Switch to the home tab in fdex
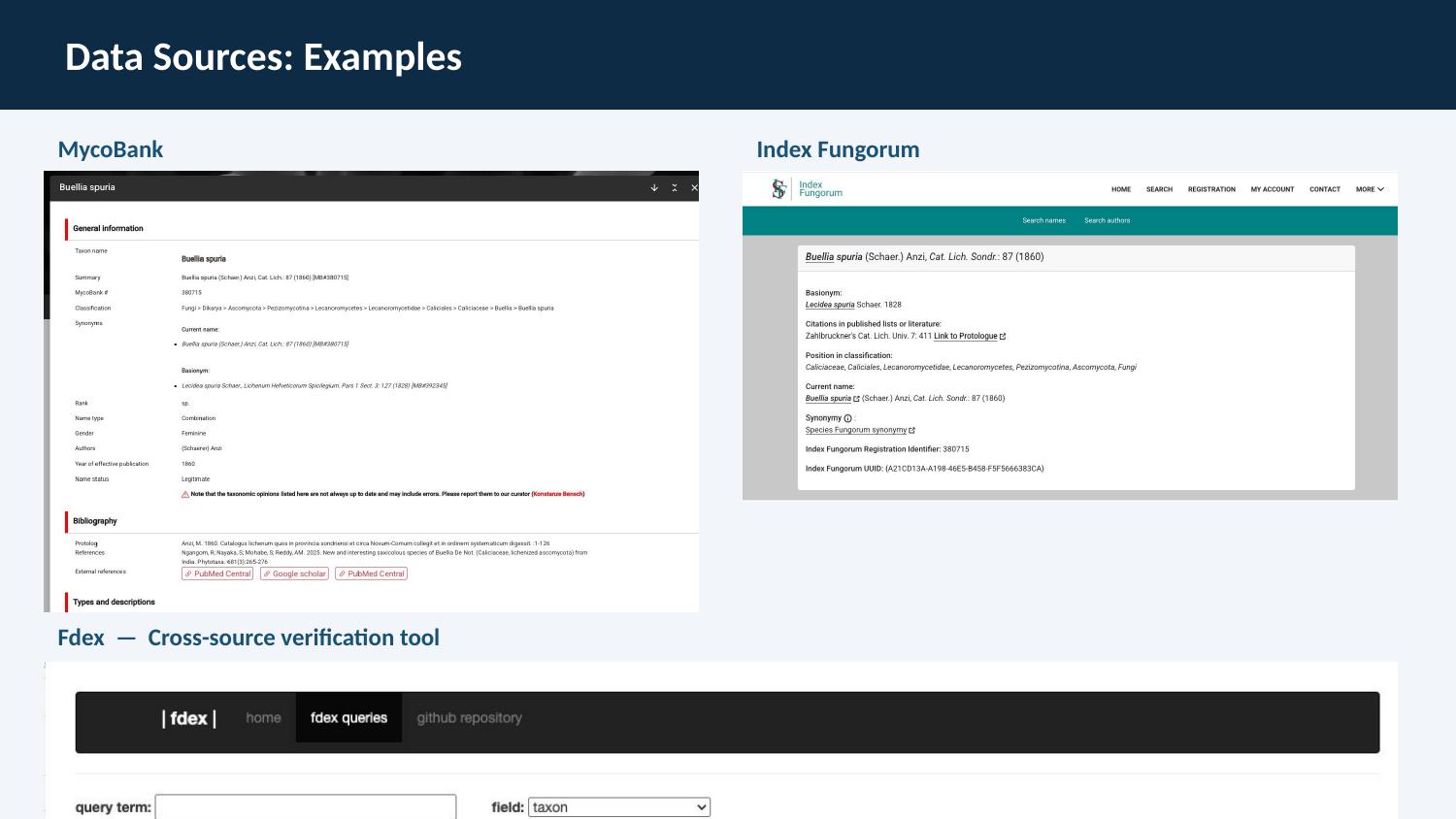 tap(263, 718)
